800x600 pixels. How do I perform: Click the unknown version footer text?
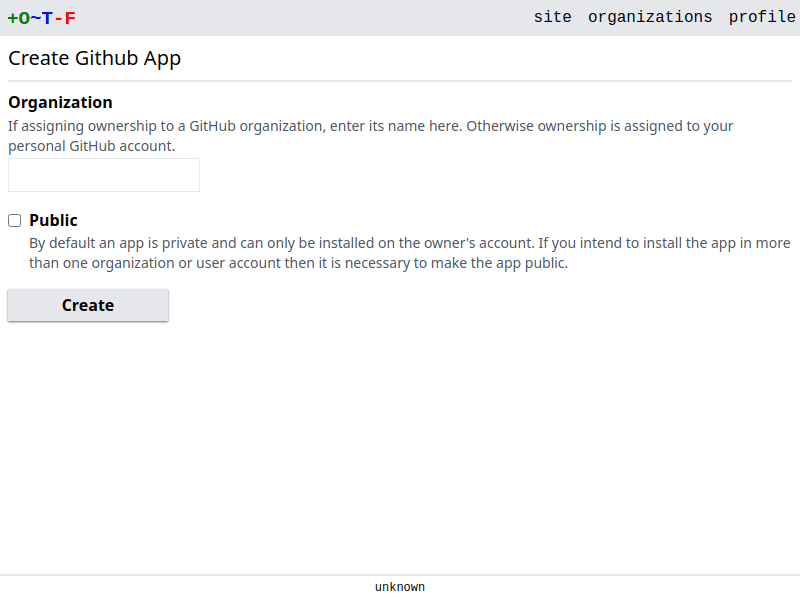(x=400, y=587)
